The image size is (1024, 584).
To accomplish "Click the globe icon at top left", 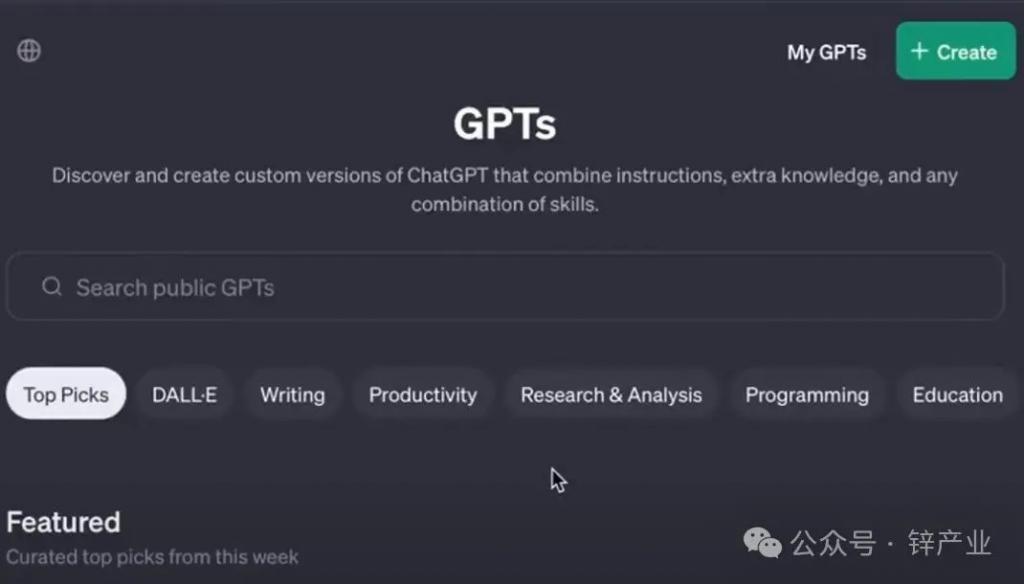I will click(x=29, y=50).
